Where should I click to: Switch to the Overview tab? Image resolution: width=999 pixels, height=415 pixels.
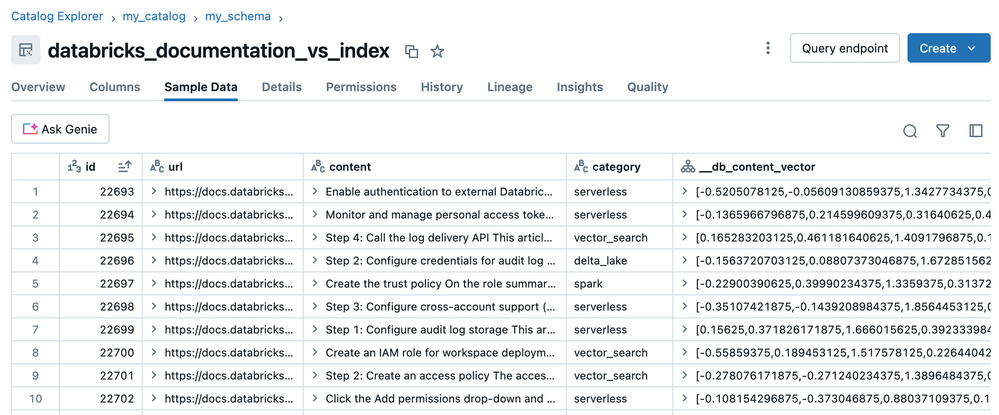pos(38,87)
